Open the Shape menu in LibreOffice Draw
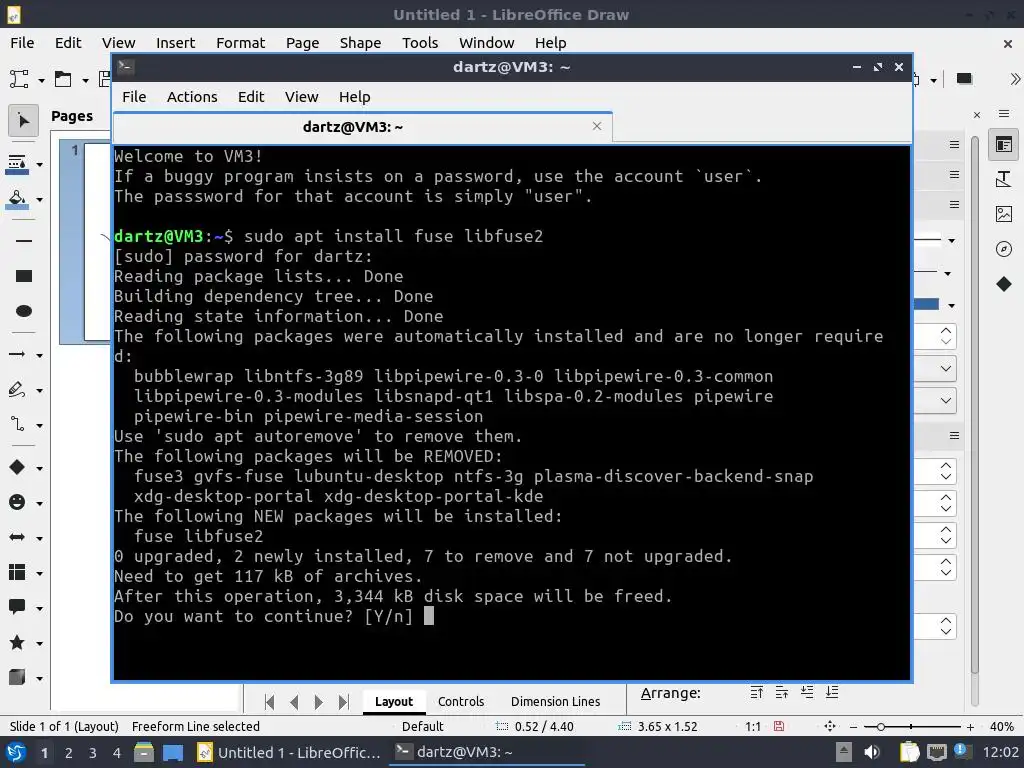 [360, 43]
